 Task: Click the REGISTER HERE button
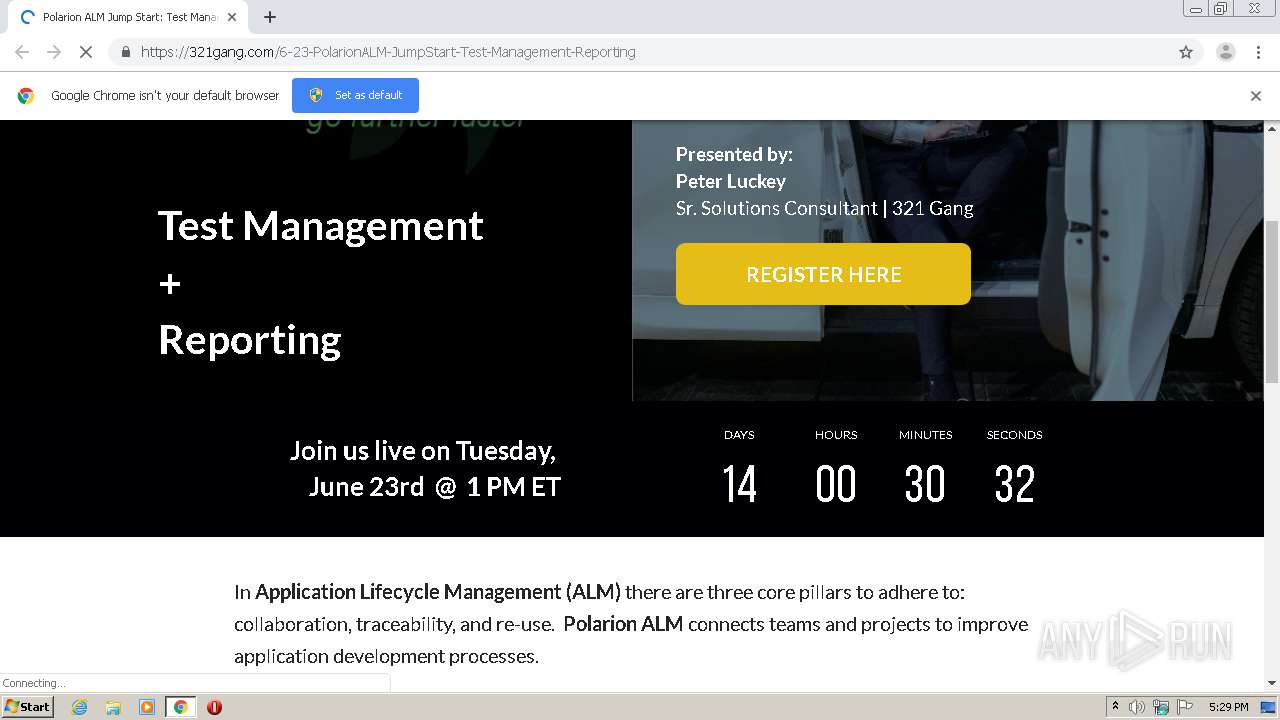[823, 274]
